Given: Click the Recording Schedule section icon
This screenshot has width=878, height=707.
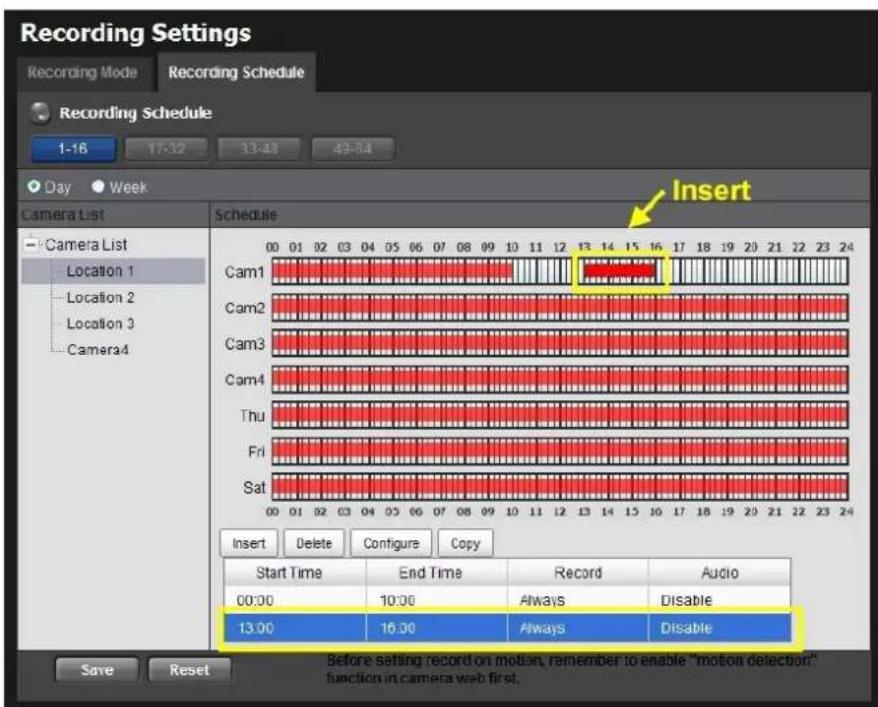Looking at the screenshot, I should coord(40,112).
